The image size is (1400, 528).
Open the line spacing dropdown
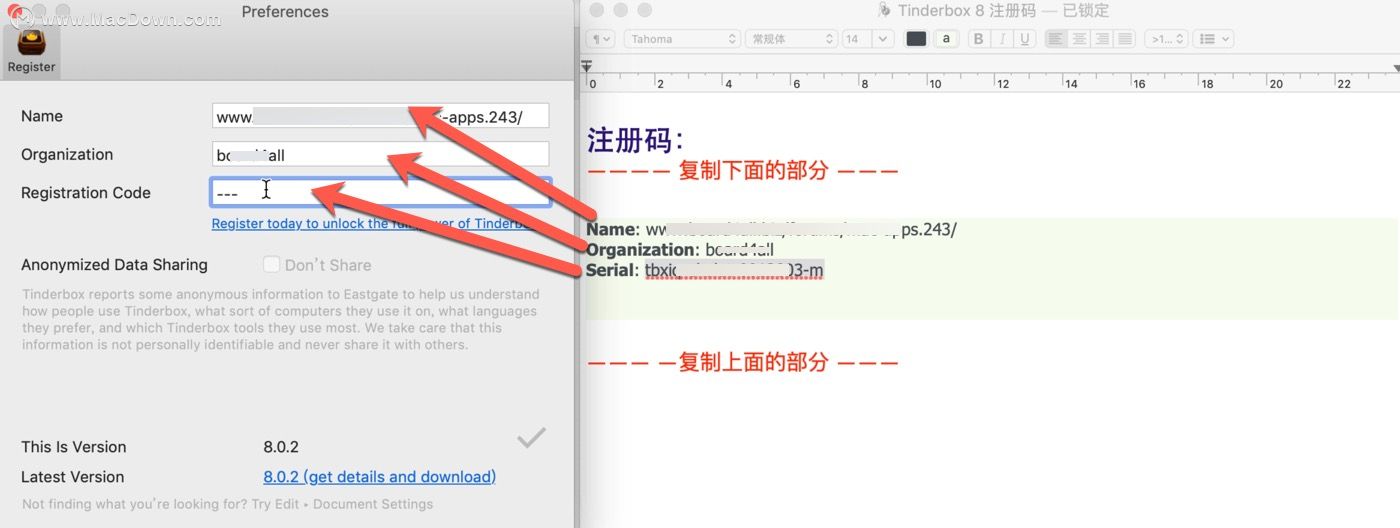pyautogui.click(x=1166, y=39)
